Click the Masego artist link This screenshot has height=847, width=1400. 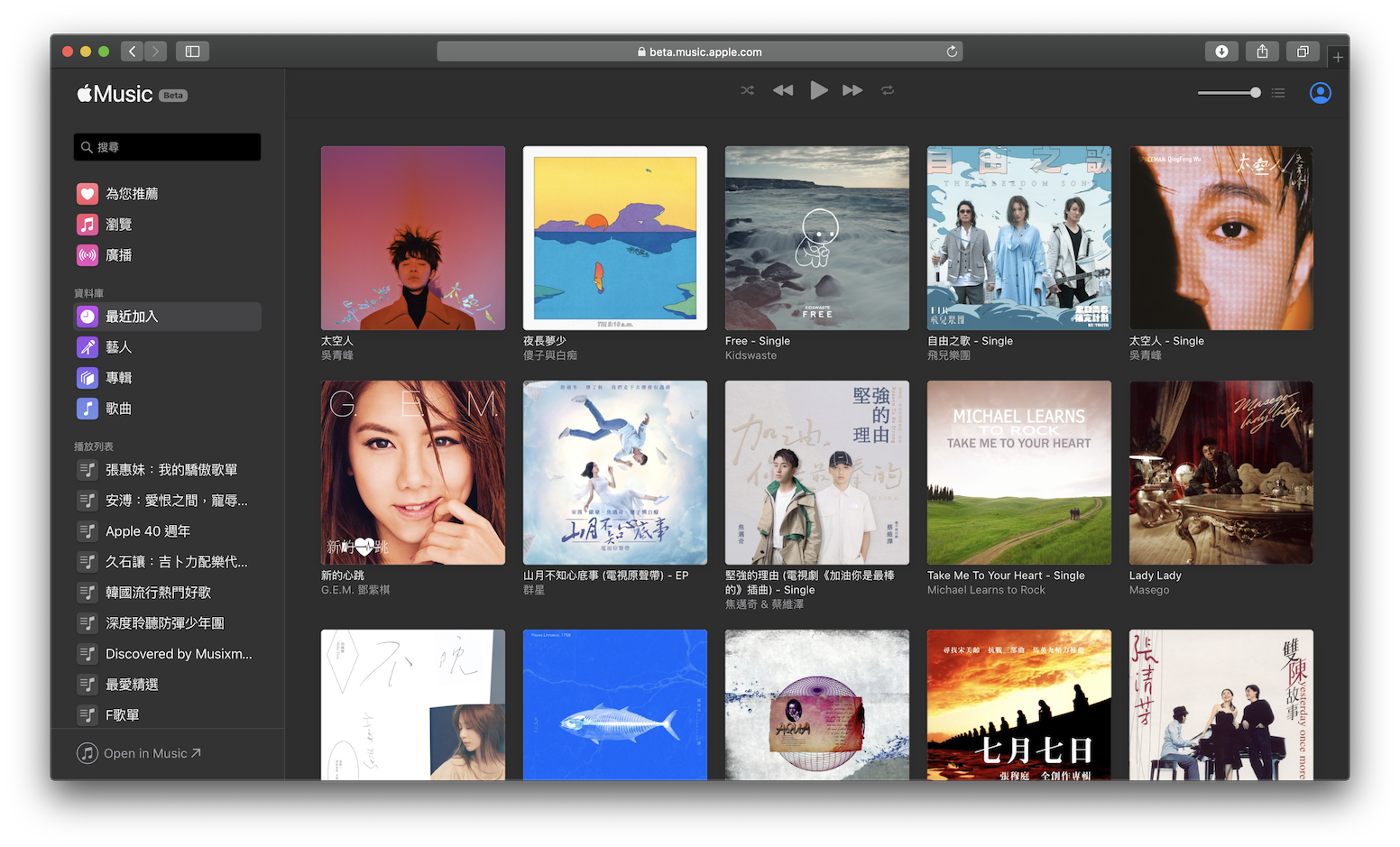pyautogui.click(x=1149, y=590)
